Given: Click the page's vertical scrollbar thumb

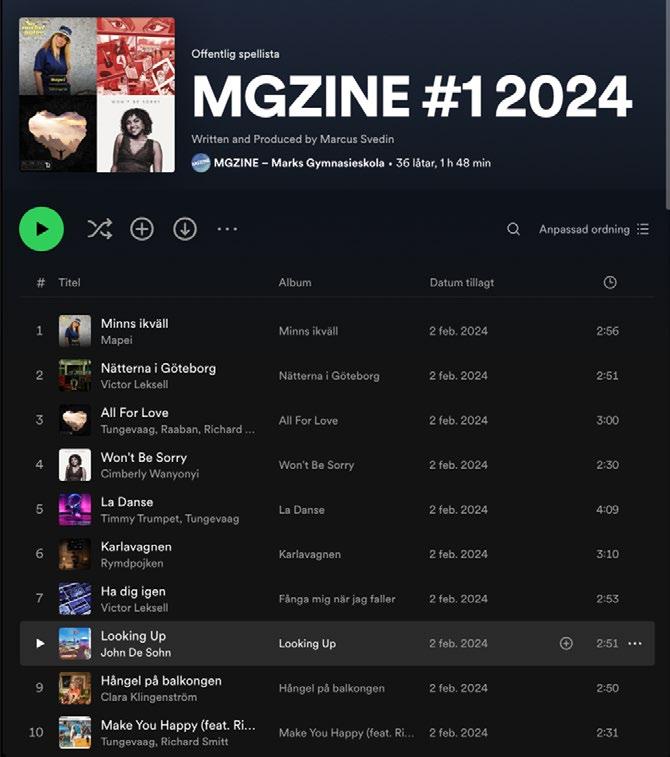Looking at the screenshot, I should click(x=667, y=105).
